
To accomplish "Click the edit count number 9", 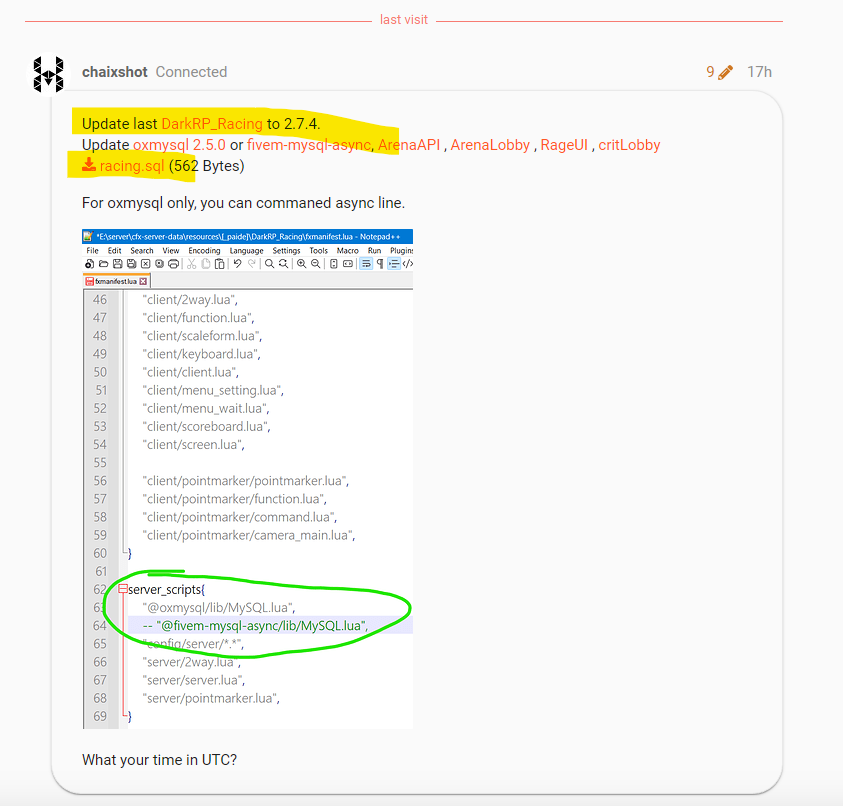I will (711, 72).
